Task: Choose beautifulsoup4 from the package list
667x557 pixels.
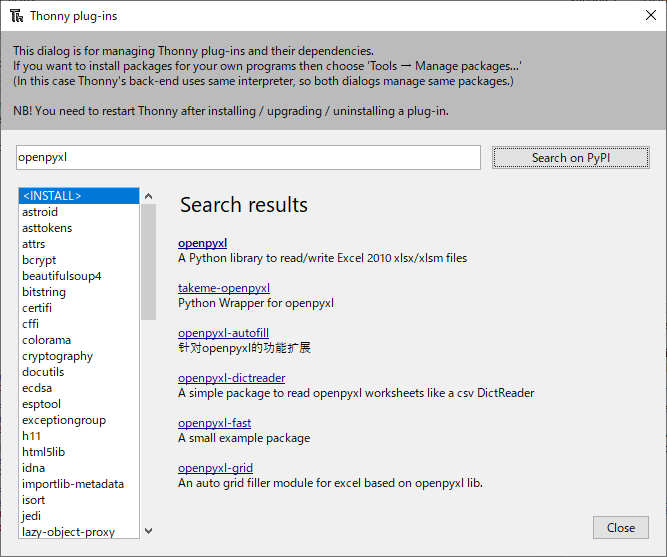Action: (x=61, y=276)
